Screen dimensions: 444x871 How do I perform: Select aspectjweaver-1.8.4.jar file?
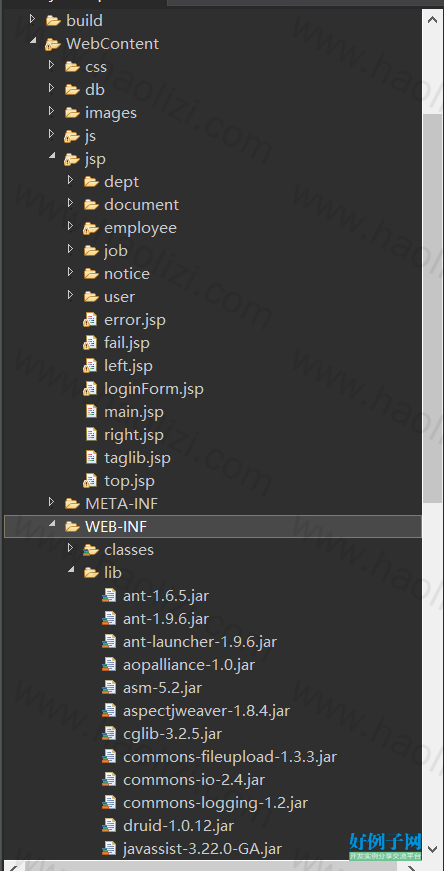click(207, 711)
